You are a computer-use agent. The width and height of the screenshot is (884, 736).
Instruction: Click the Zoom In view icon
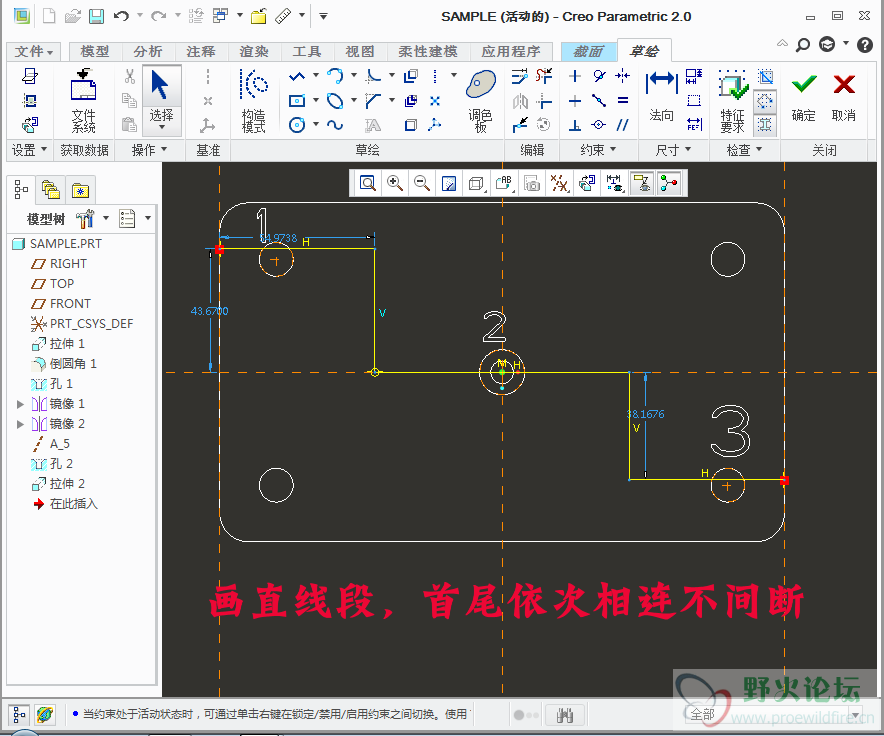coord(395,183)
